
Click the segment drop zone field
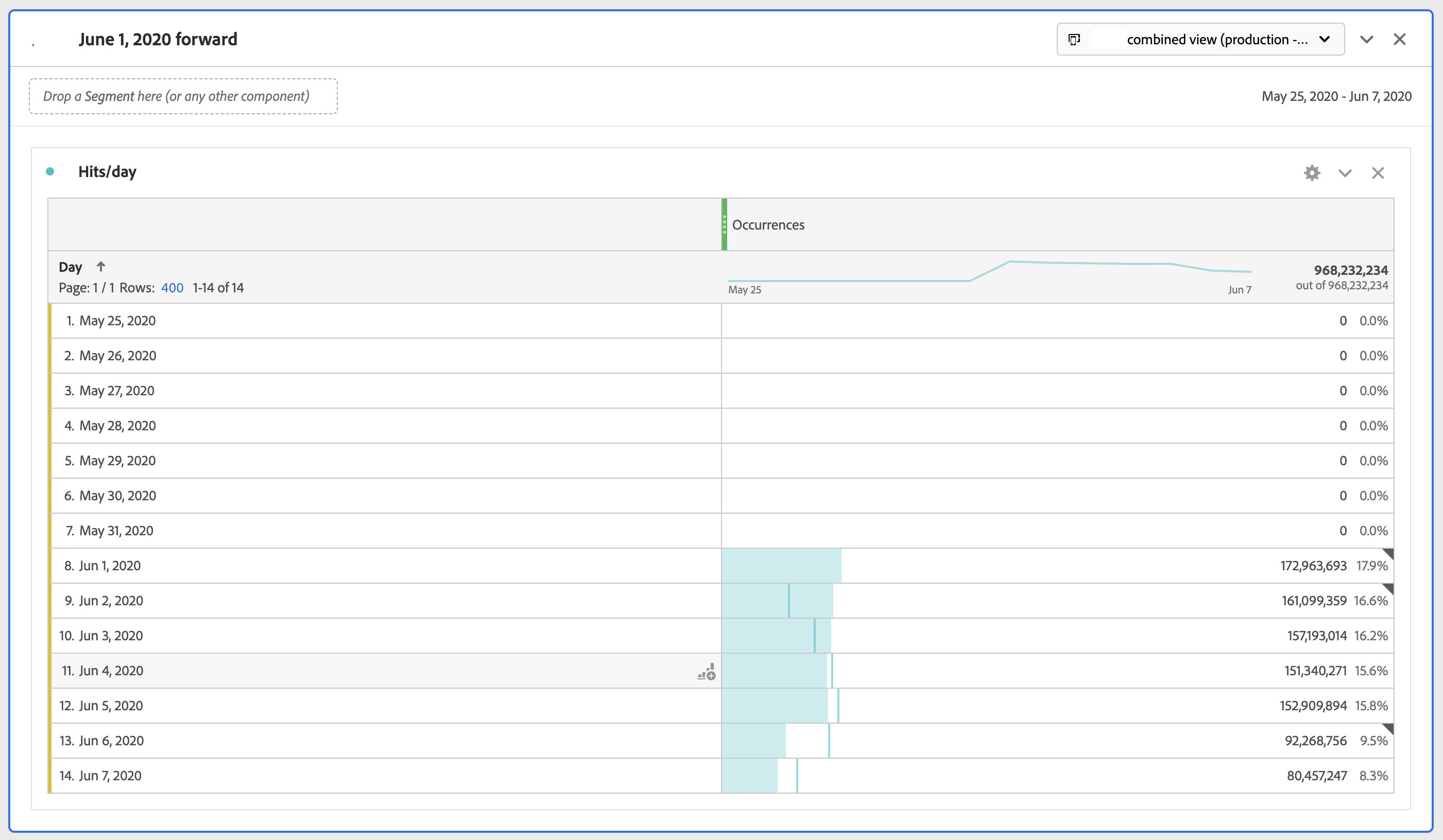click(x=183, y=96)
